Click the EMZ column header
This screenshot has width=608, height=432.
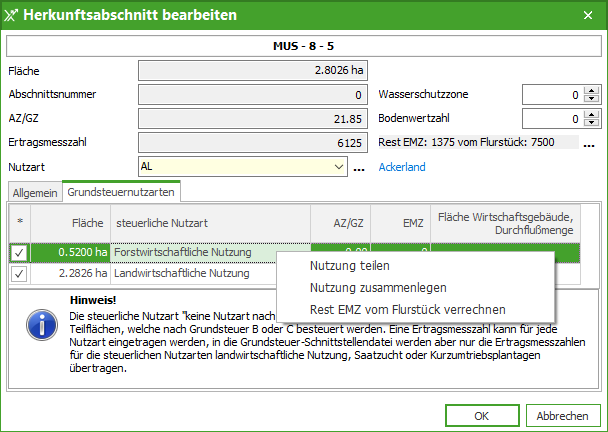click(x=401, y=223)
